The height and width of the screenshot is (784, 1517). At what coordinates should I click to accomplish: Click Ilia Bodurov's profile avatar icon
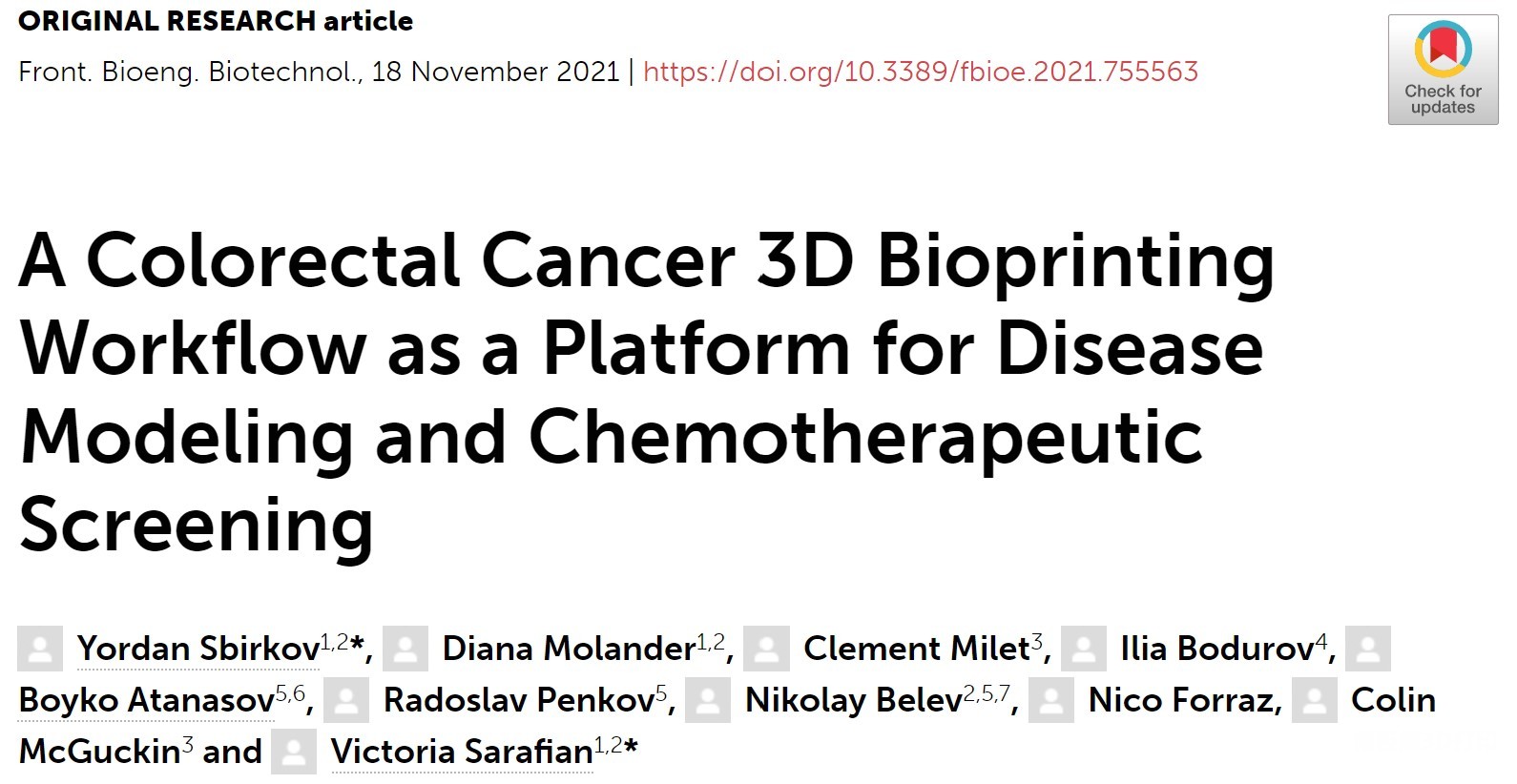[1084, 649]
